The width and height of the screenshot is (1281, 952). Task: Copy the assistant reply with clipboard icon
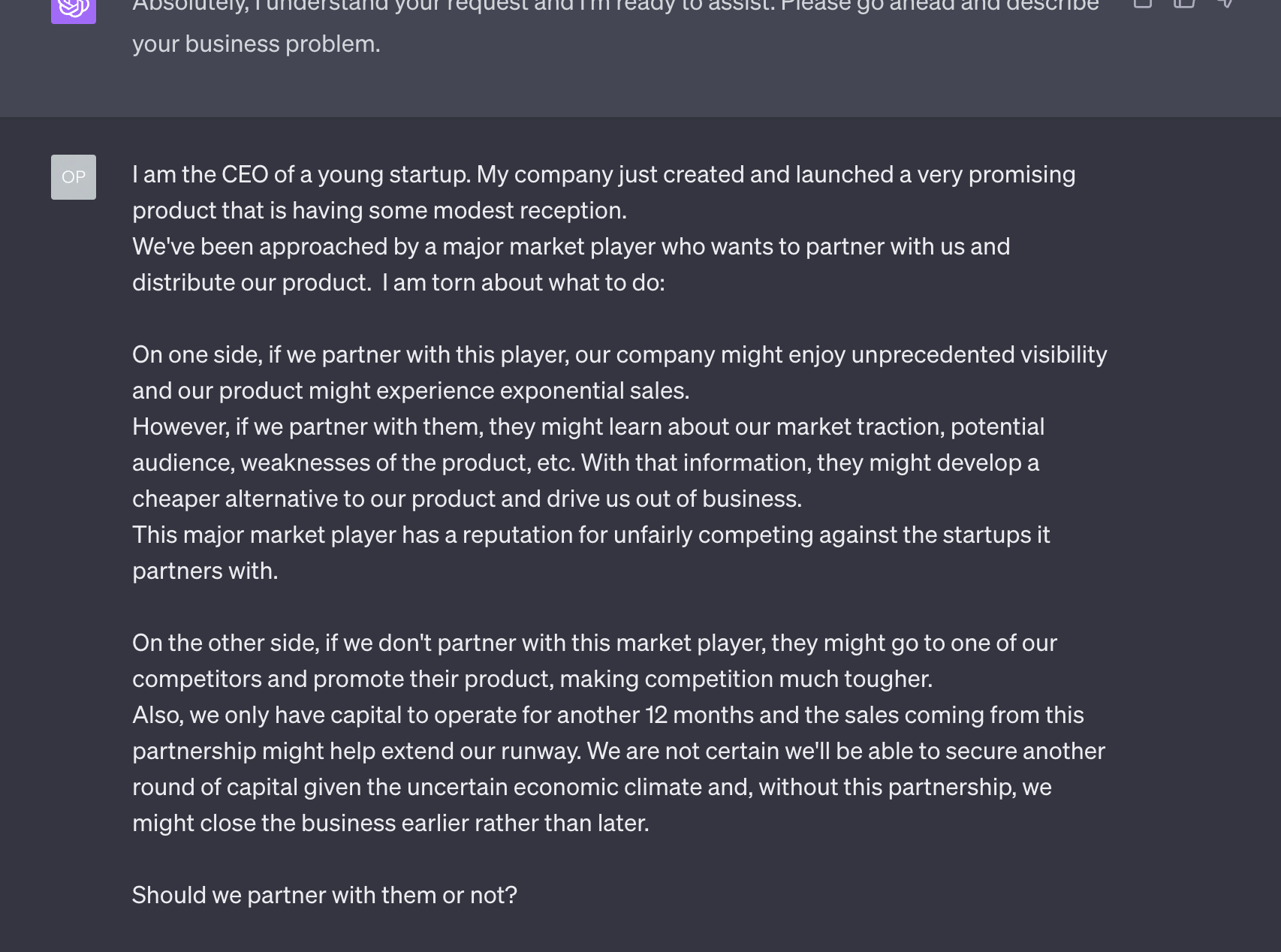pos(1142,3)
